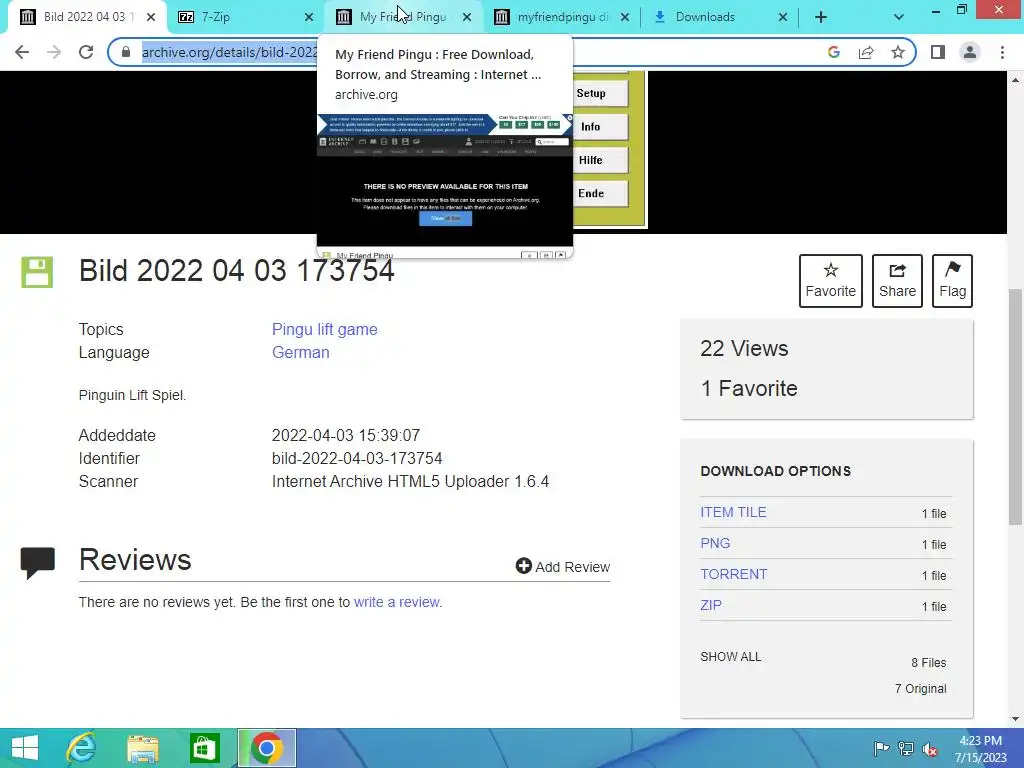Open the Windows Store taskbar icon
The width and height of the screenshot is (1024, 768).
(x=204, y=748)
